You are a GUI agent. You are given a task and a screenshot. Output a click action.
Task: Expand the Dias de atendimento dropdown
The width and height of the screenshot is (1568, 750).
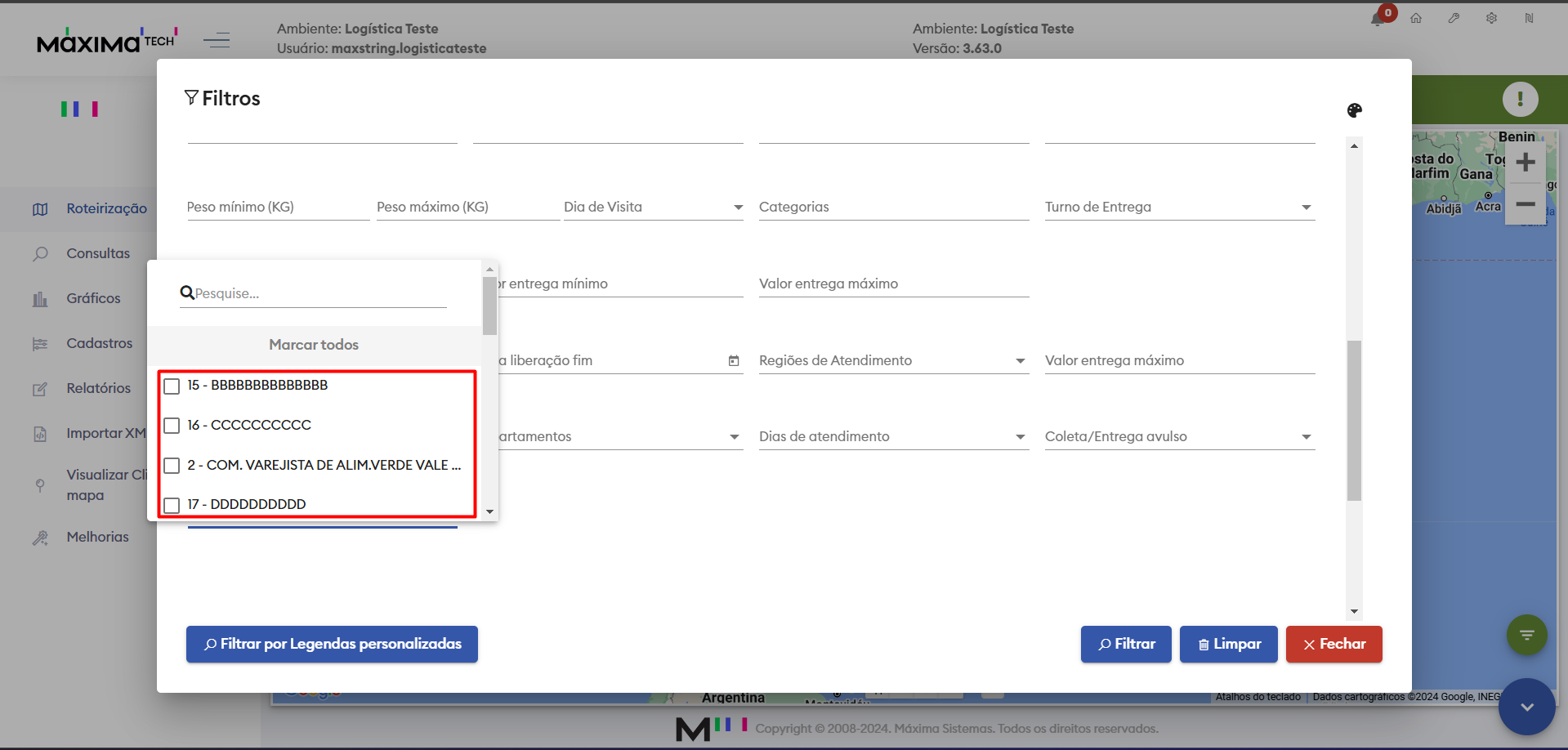point(894,437)
